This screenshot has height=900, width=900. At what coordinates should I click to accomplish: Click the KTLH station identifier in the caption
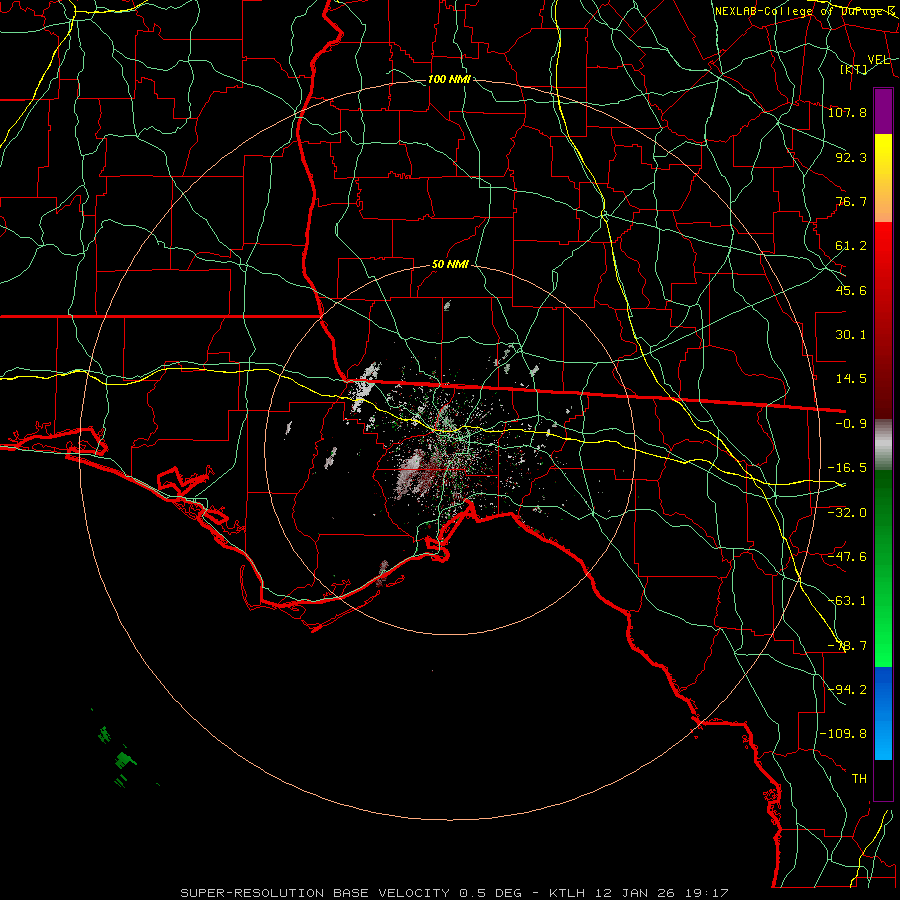pyautogui.click(x=568, y=893)
